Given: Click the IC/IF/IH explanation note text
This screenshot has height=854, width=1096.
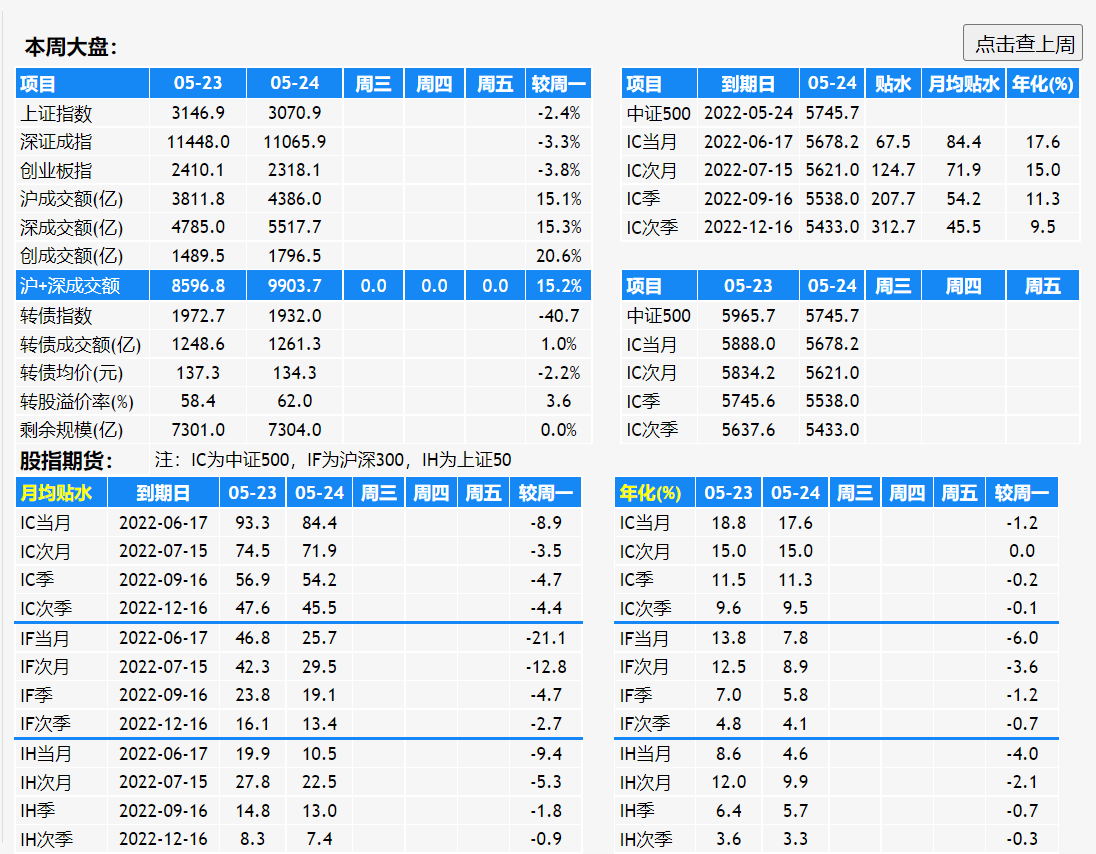Looking at the screenshot, I should click(x=333, y=461).
